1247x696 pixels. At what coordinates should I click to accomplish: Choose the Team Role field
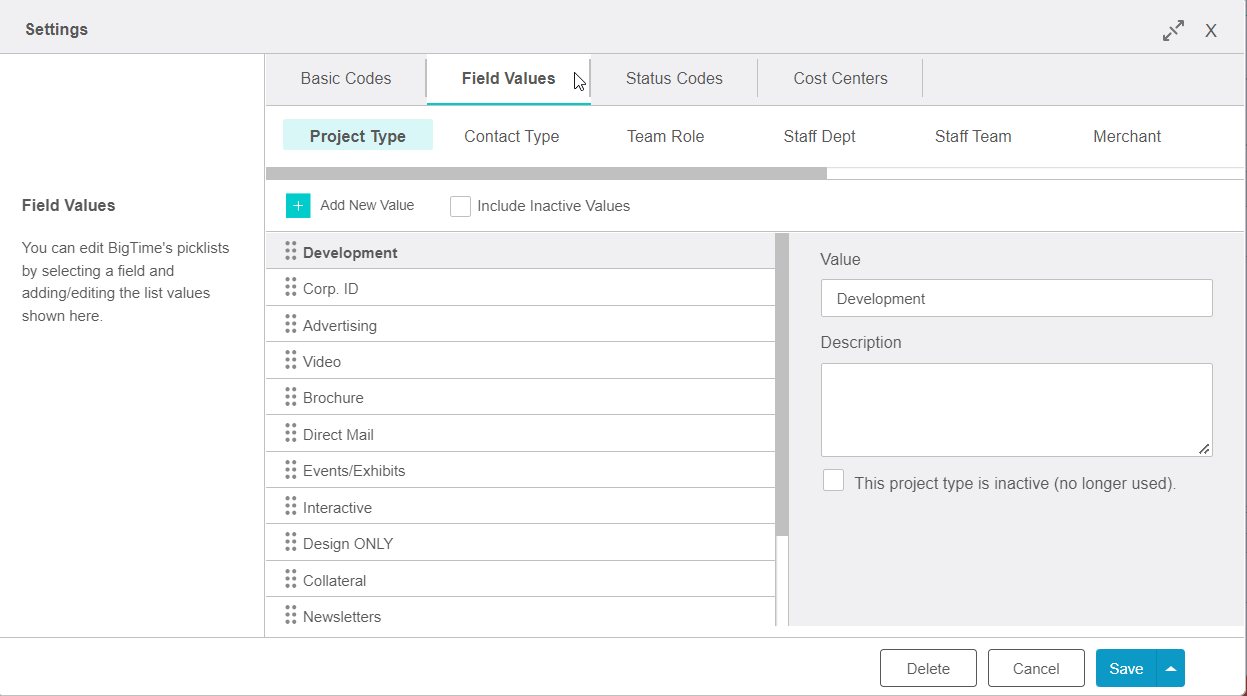[666, 136]
